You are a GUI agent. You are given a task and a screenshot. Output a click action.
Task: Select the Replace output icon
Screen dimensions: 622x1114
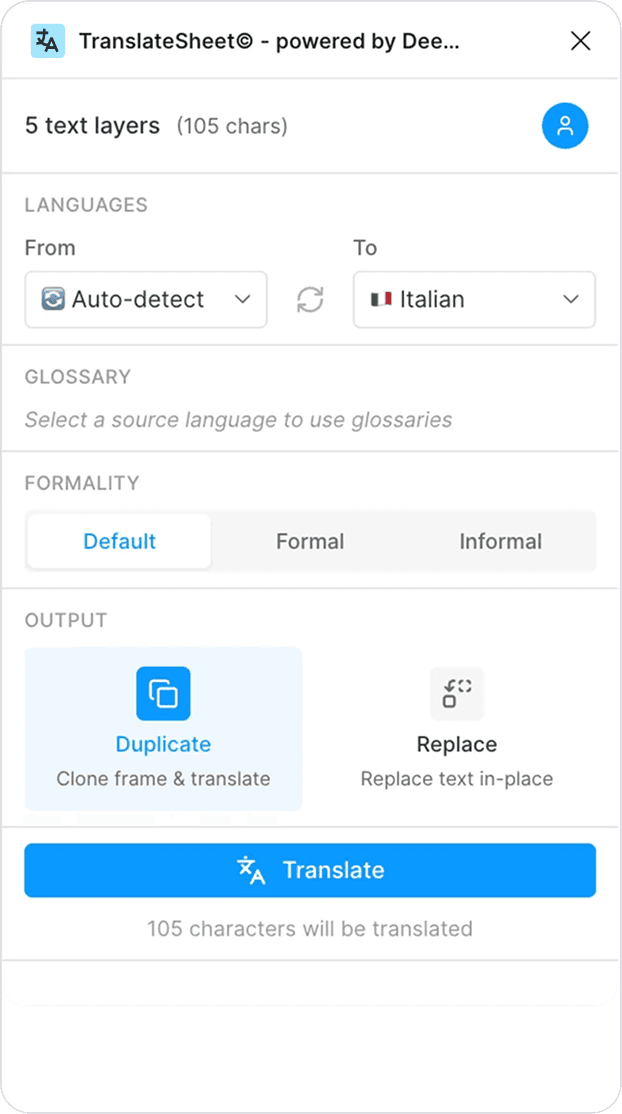(x=457, y=693)
